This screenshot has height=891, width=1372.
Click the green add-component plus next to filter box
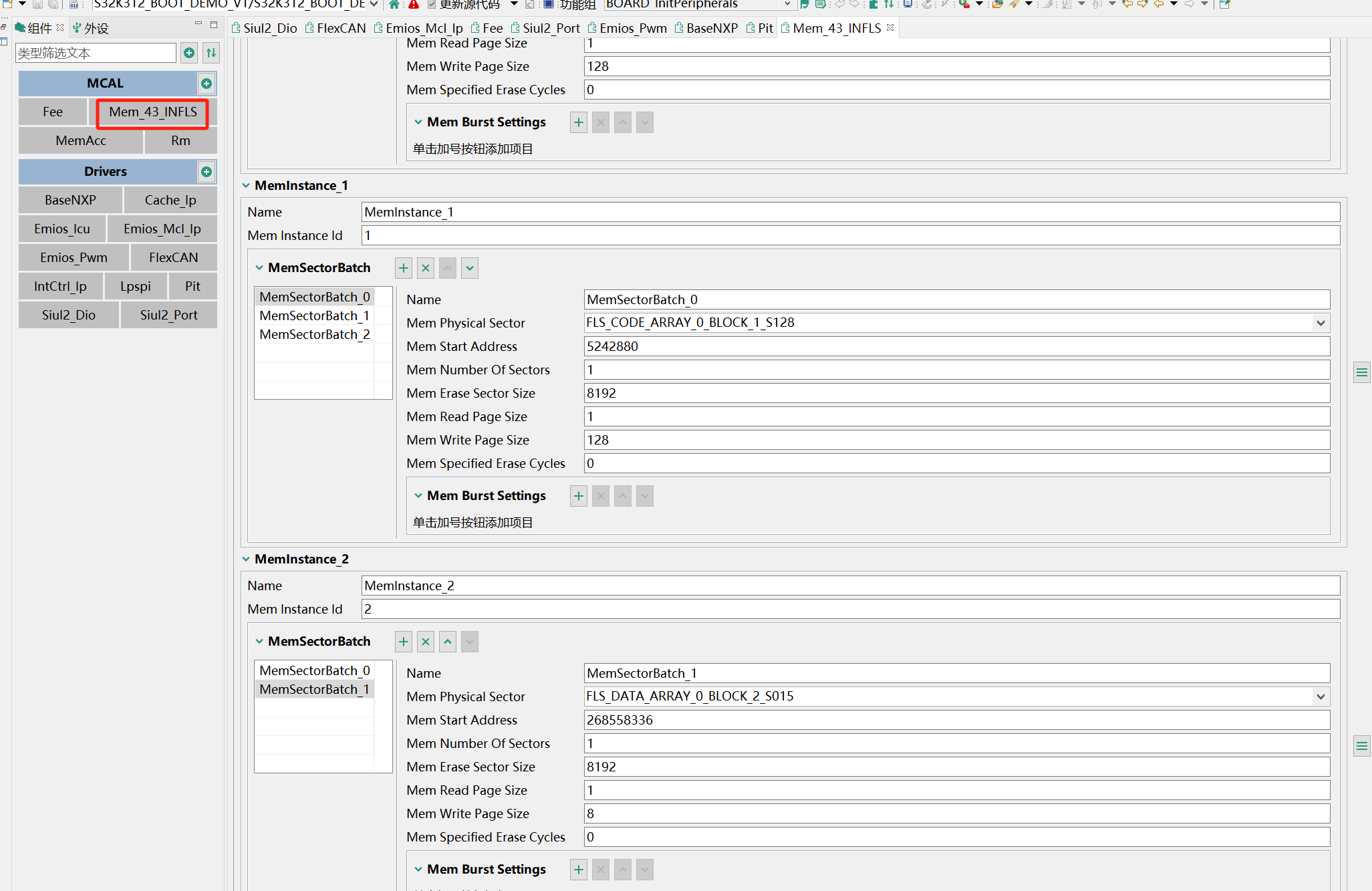[x=190, y=53]
